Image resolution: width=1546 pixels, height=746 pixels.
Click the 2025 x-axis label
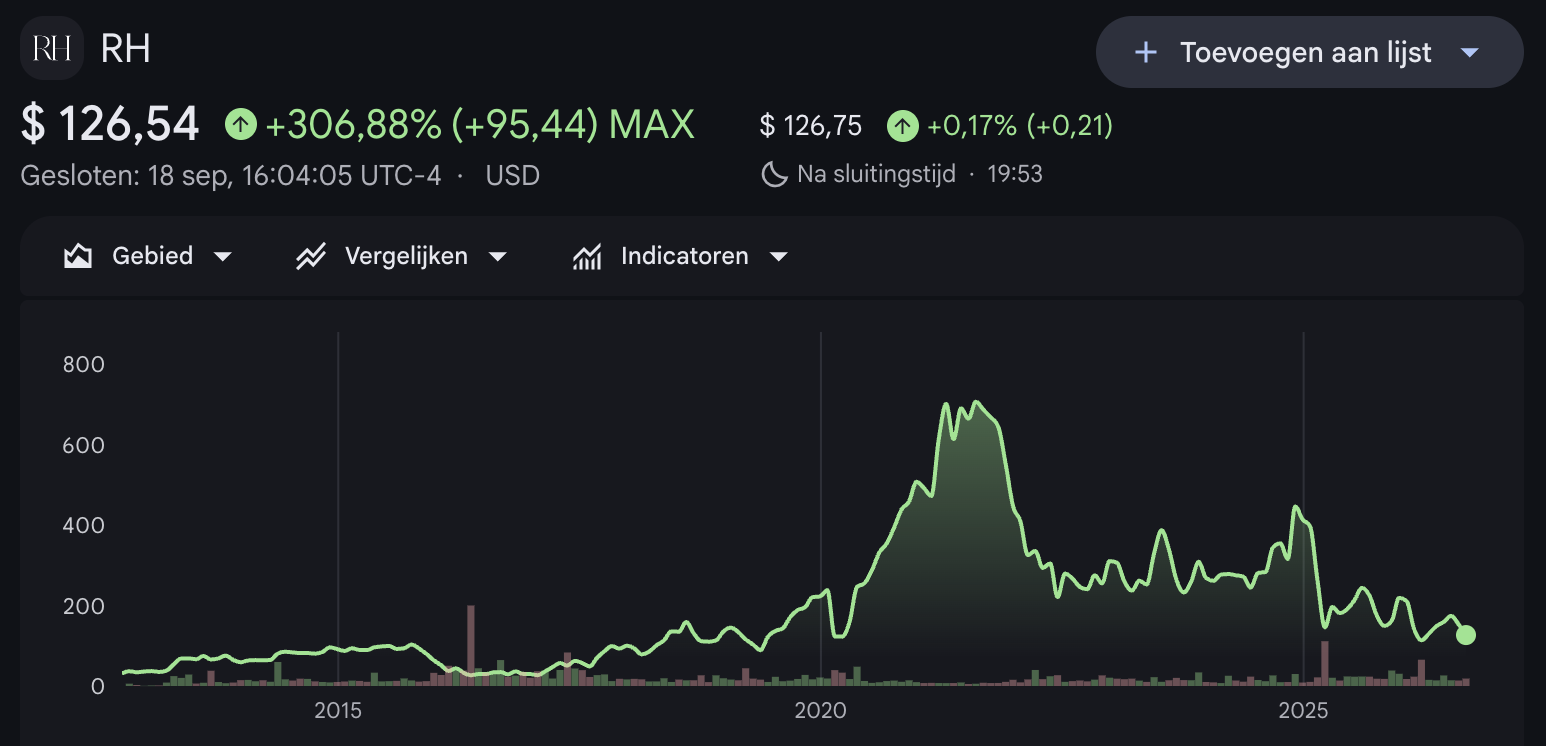[1303, 711]
